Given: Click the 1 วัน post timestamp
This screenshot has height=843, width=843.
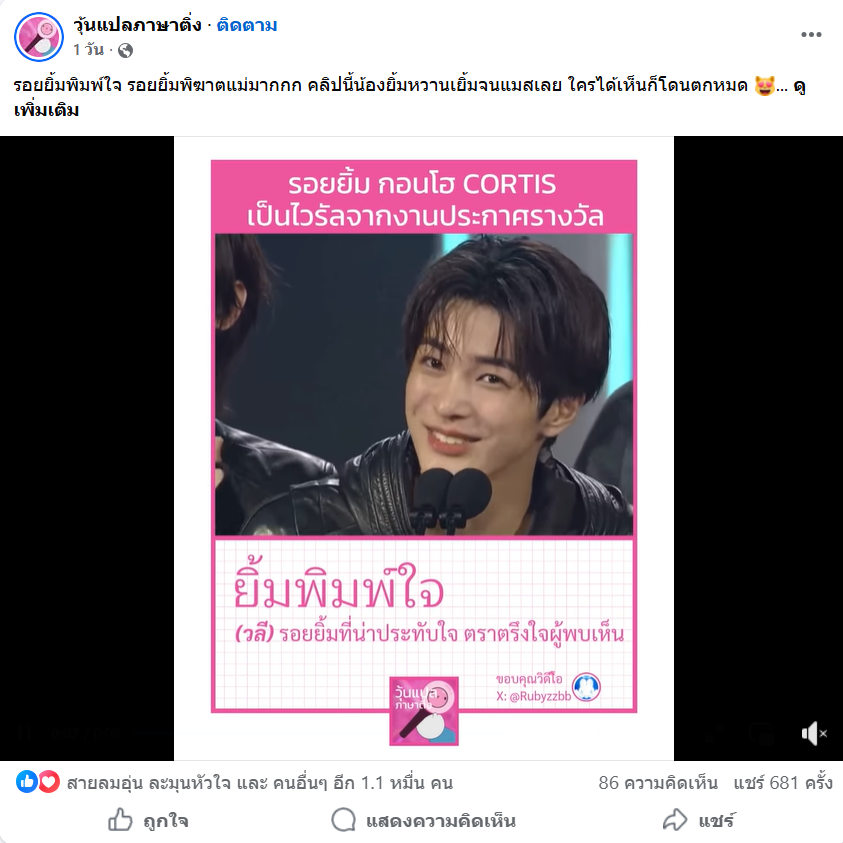Looking at the screenshot, I should coord(89,50).
